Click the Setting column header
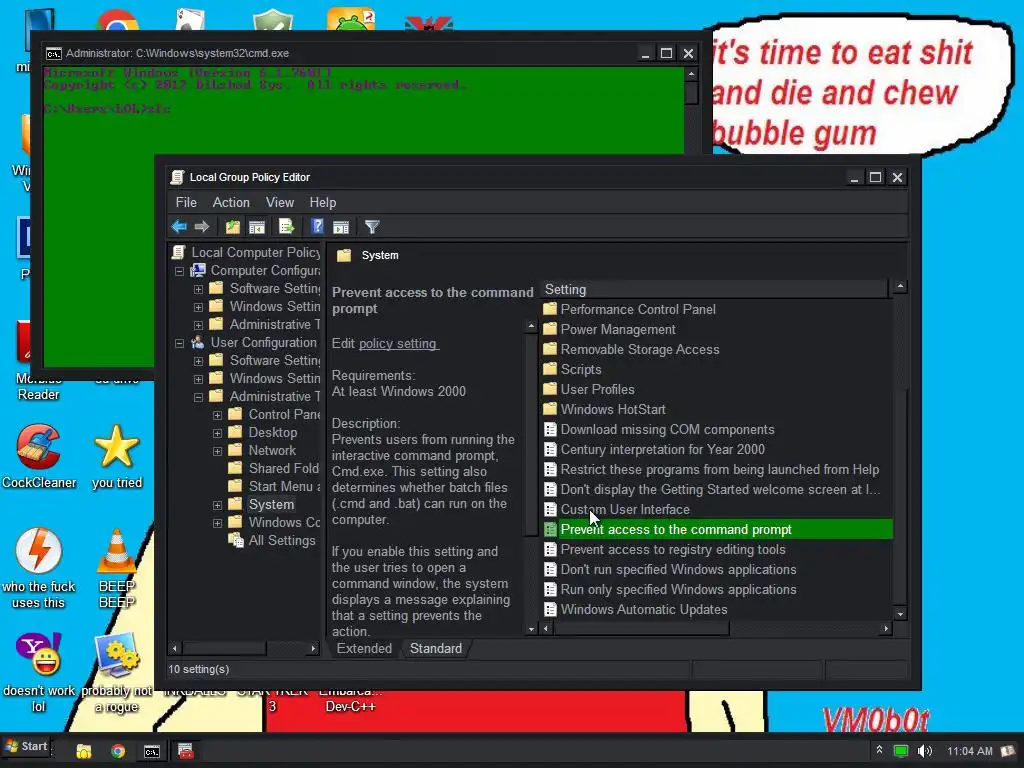Viewport: 1024px width, 768px height. [714, 289]
